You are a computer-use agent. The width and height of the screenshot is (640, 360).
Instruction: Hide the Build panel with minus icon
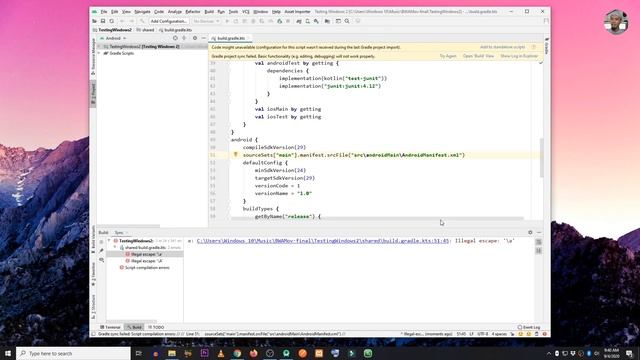click(539, 232)
